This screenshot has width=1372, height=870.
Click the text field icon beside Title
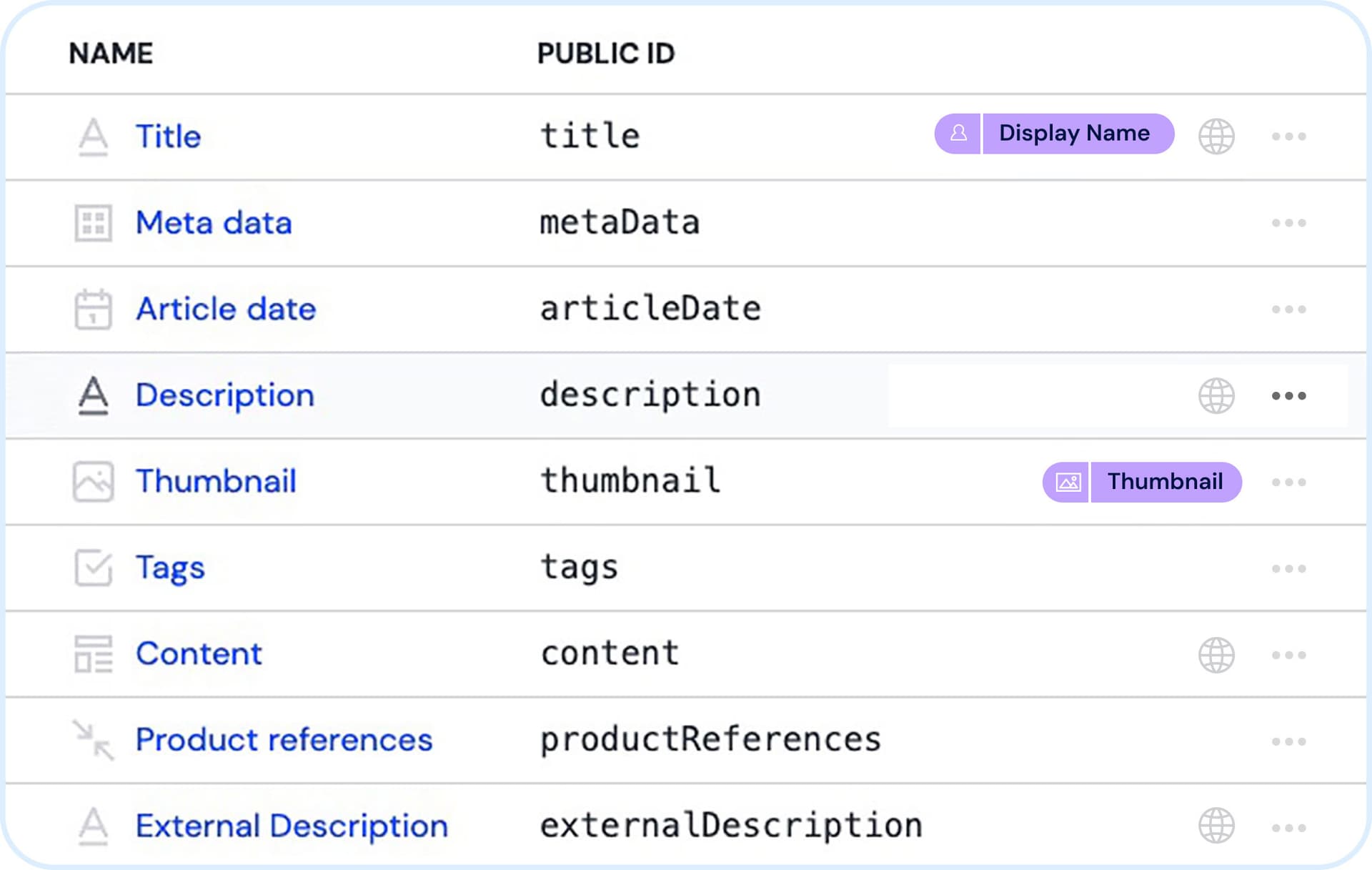[x=93, y=137]
